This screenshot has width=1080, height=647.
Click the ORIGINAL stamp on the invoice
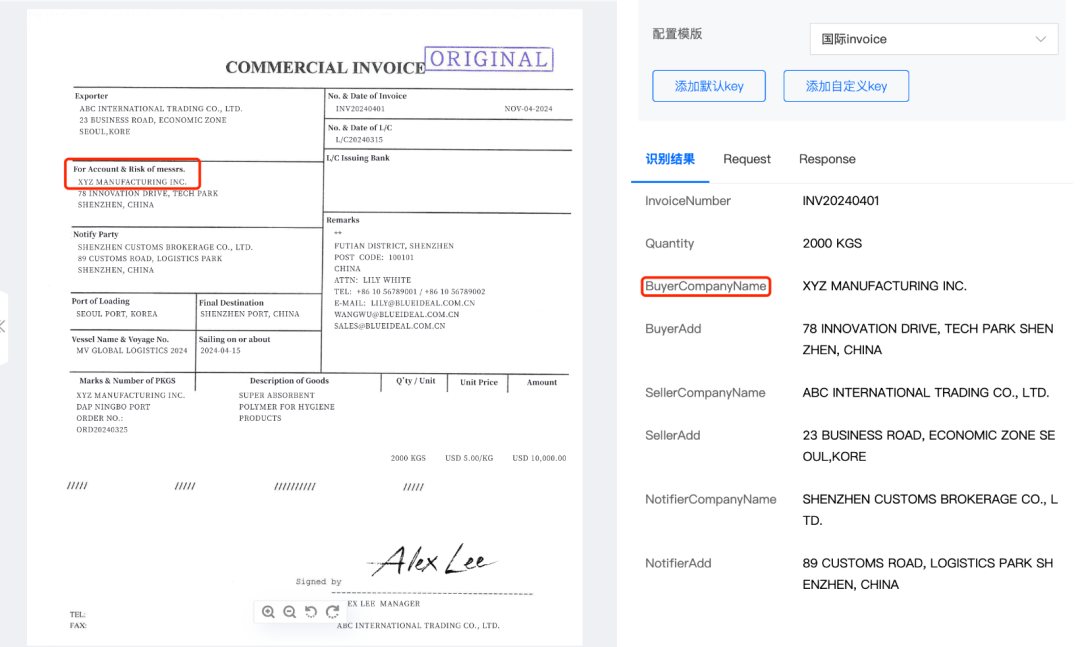pyautogui.click(x=488, y=59)
